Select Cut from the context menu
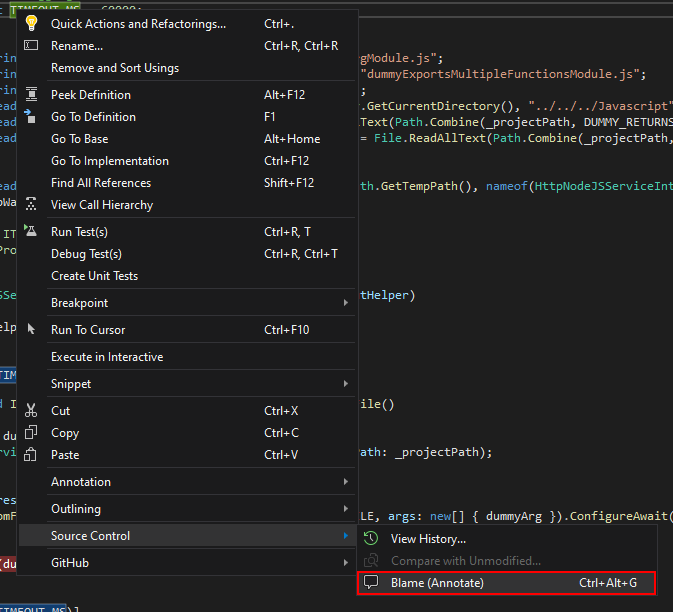This screenshot has width=673, height=612. click(x=187, y=411)
